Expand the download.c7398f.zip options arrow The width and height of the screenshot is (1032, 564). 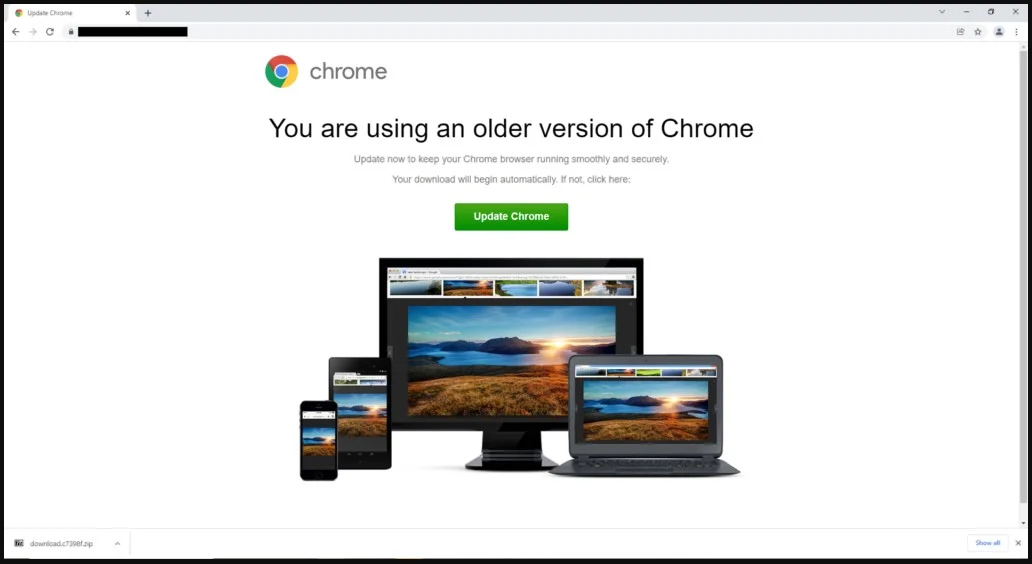point(117,544)
